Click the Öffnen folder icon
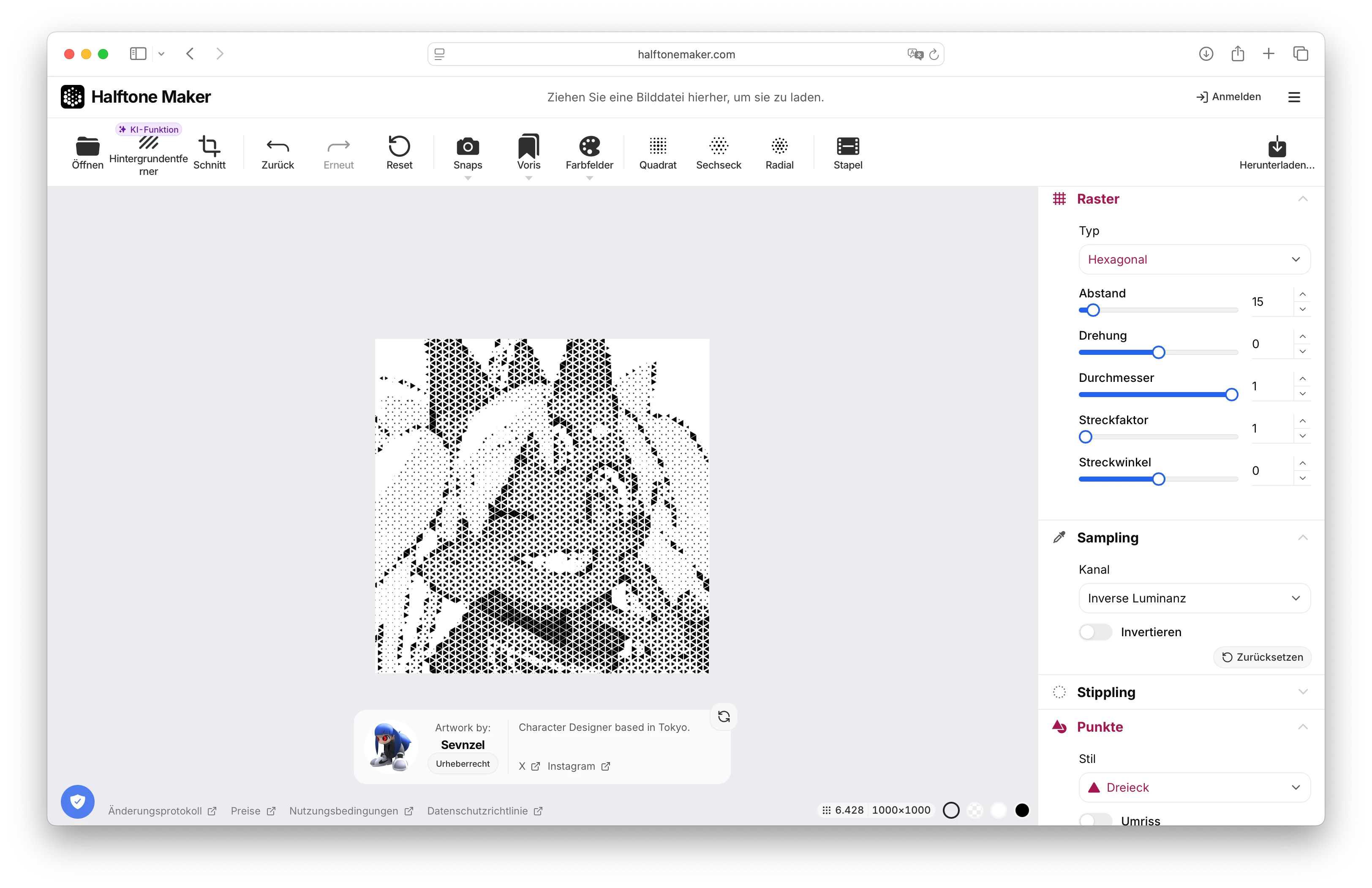The height and width of the screenshot is (888, 1372). [x=87, y=147]
